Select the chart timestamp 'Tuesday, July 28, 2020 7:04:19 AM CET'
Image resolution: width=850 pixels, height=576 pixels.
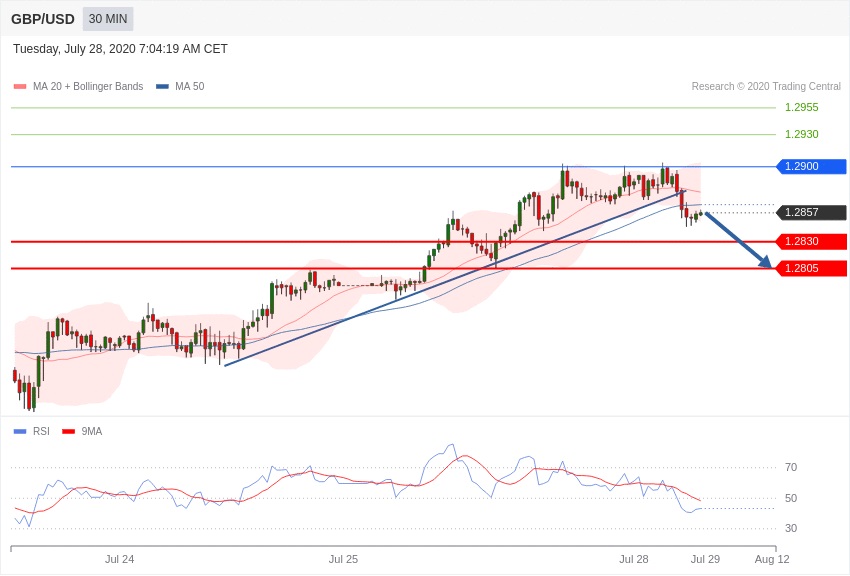click(120, 49)
